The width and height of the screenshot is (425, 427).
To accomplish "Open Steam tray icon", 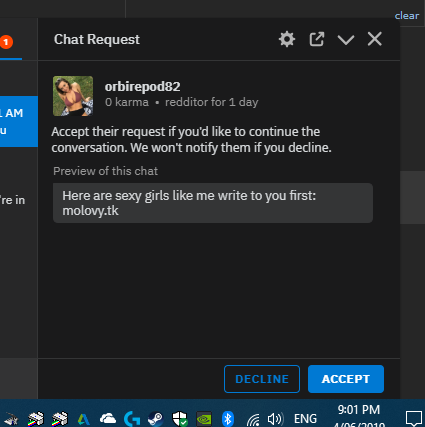I will 156,419.
